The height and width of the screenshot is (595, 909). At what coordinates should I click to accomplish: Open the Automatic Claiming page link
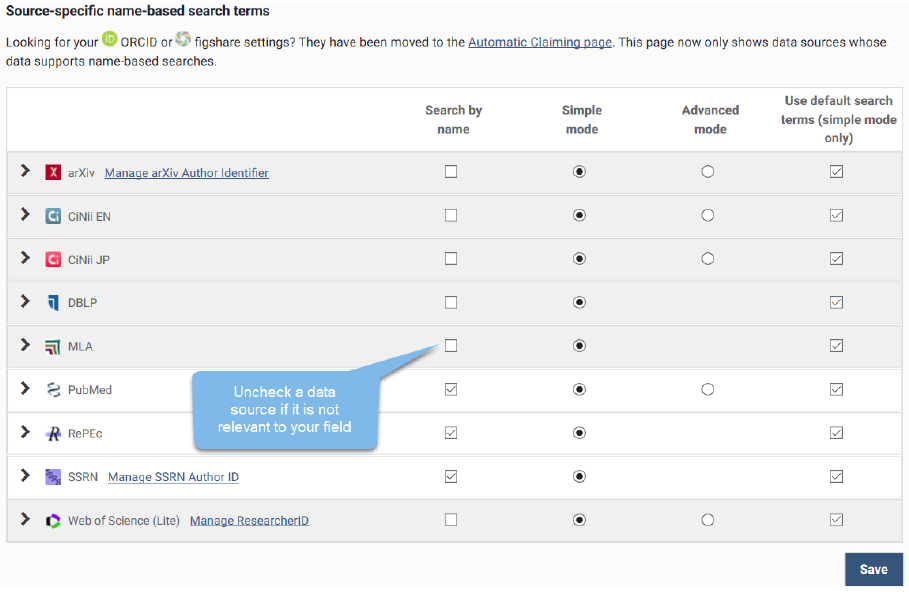coord(539,42)
